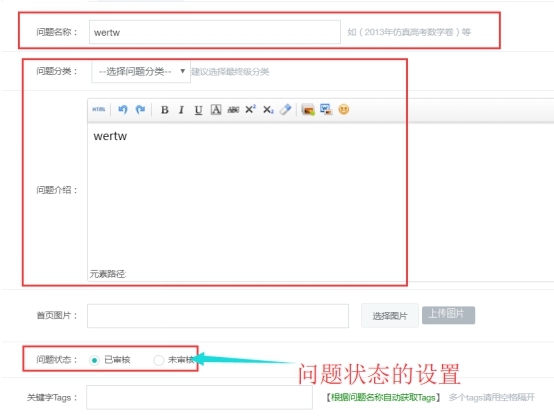Focus the 关键字Tags input field
554x420 pixels.
coord(199,397)
